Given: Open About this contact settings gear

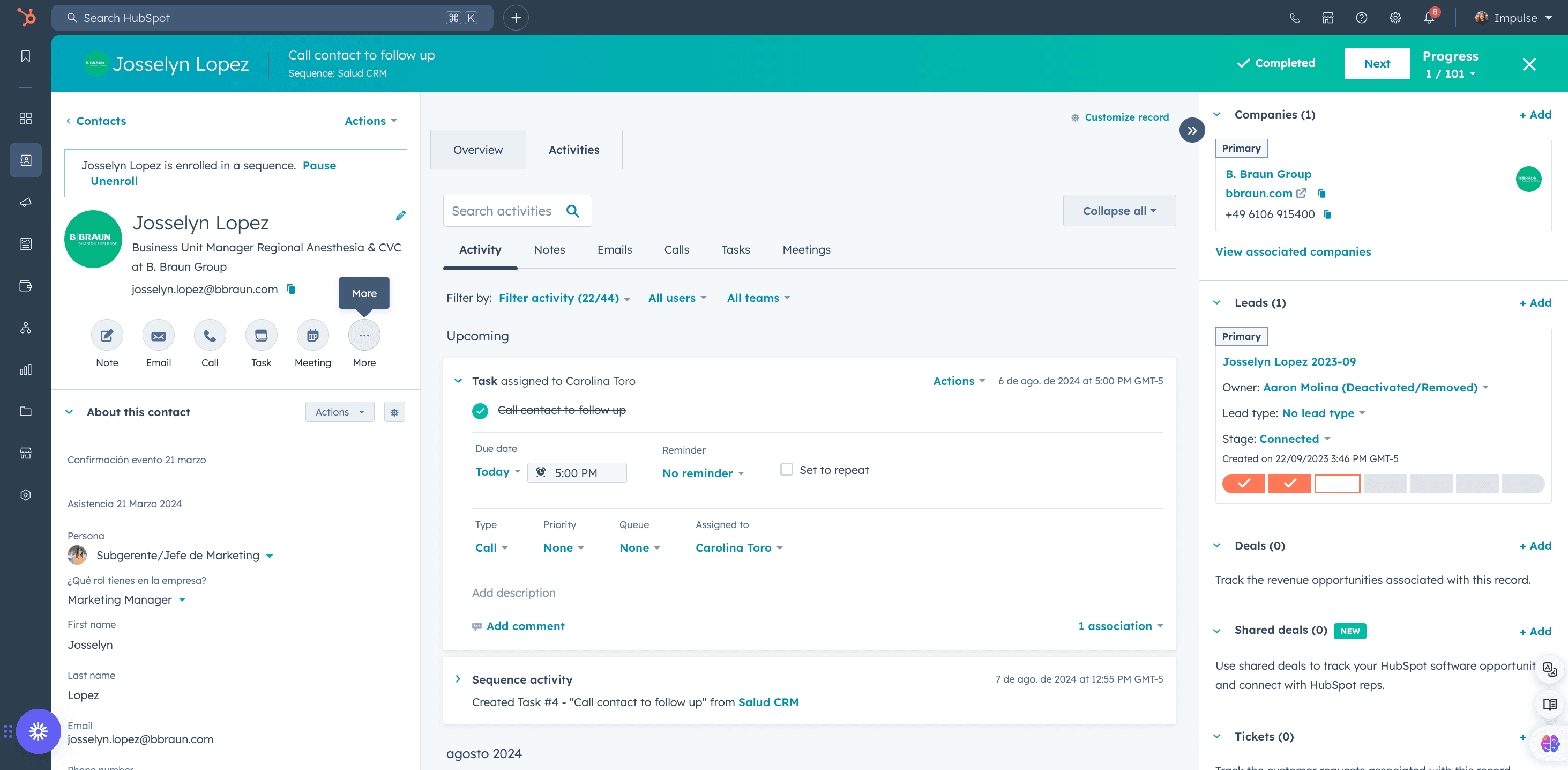Looking at the screenshot, I should click(394, 412).
